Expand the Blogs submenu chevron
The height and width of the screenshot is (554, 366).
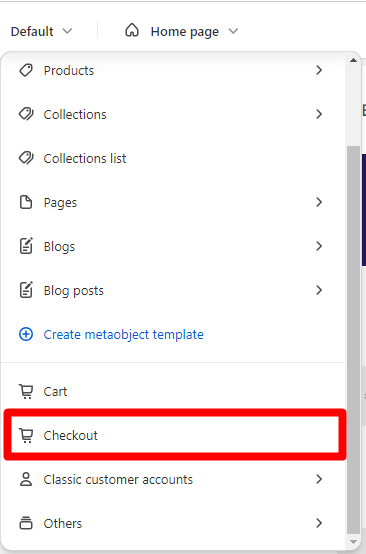[x=319, y=246]
